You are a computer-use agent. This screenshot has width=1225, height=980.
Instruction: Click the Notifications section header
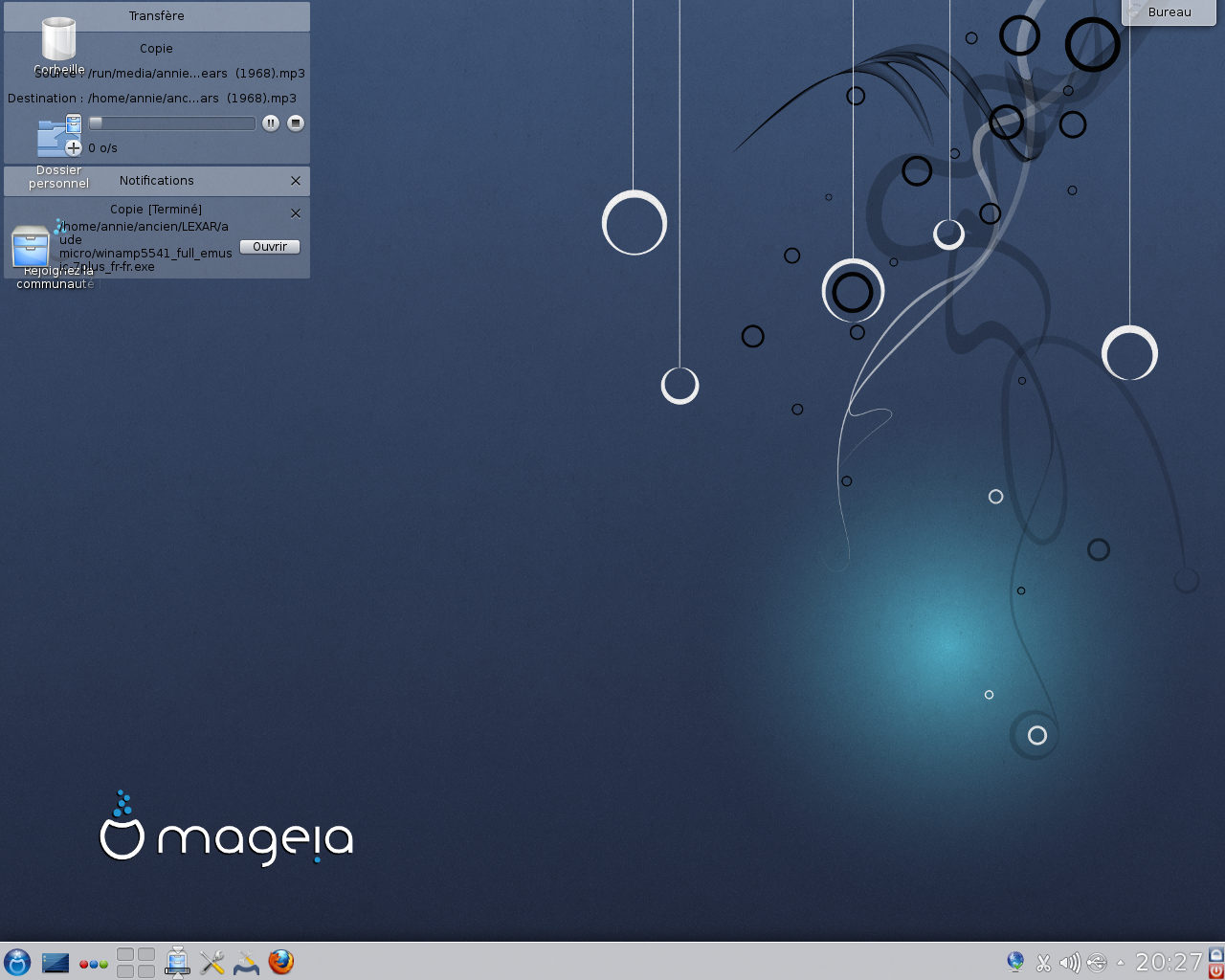(157, 181)
